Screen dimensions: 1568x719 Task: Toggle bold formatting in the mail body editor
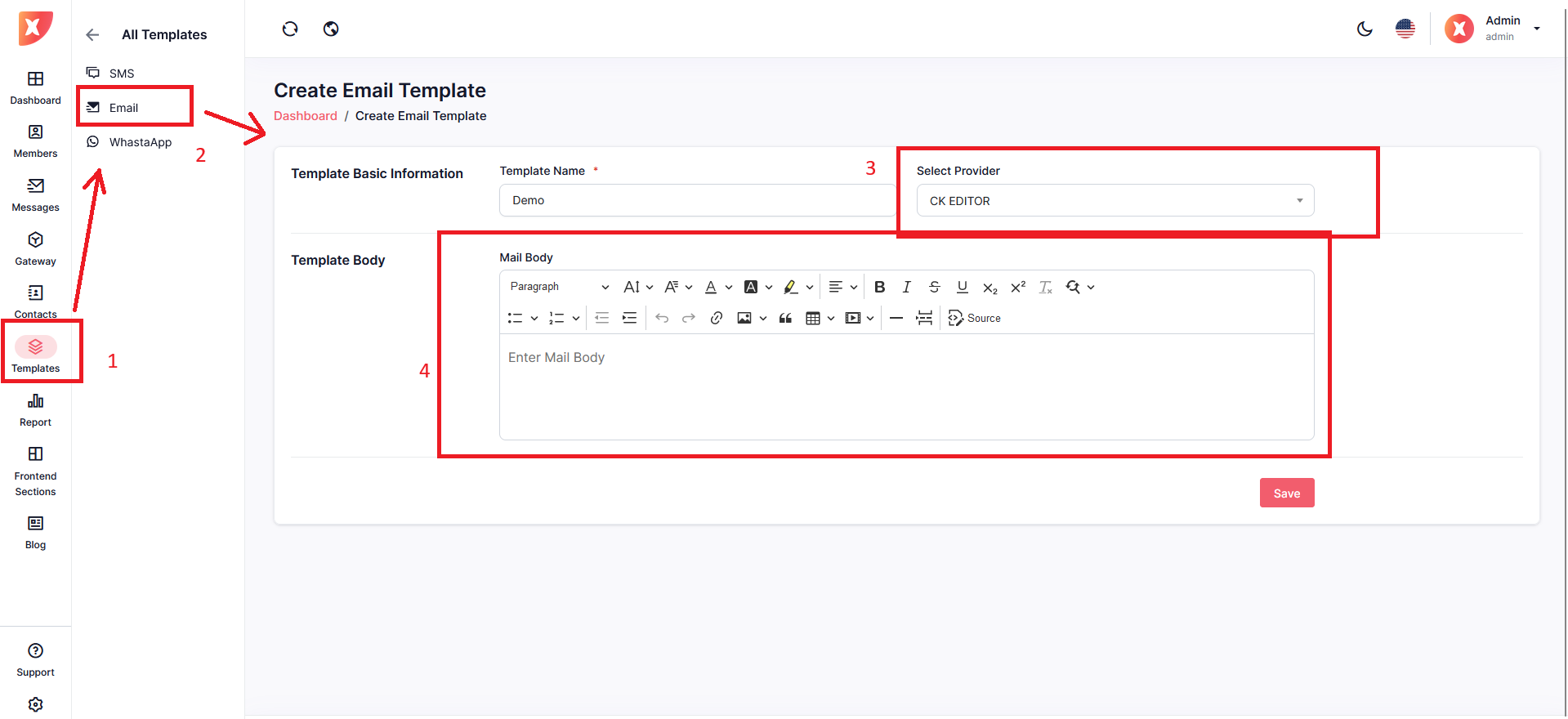[879, 287]
